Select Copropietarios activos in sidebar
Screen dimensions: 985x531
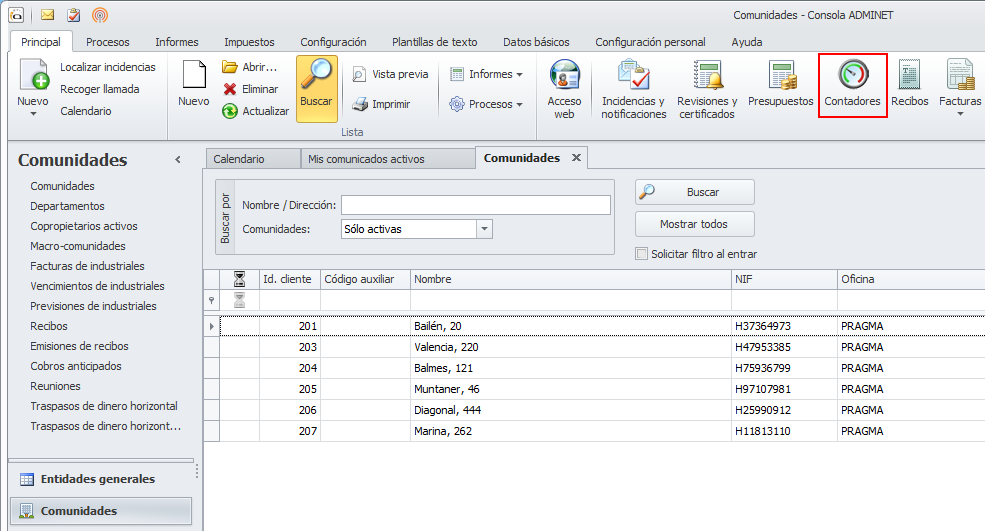point(84,226)
